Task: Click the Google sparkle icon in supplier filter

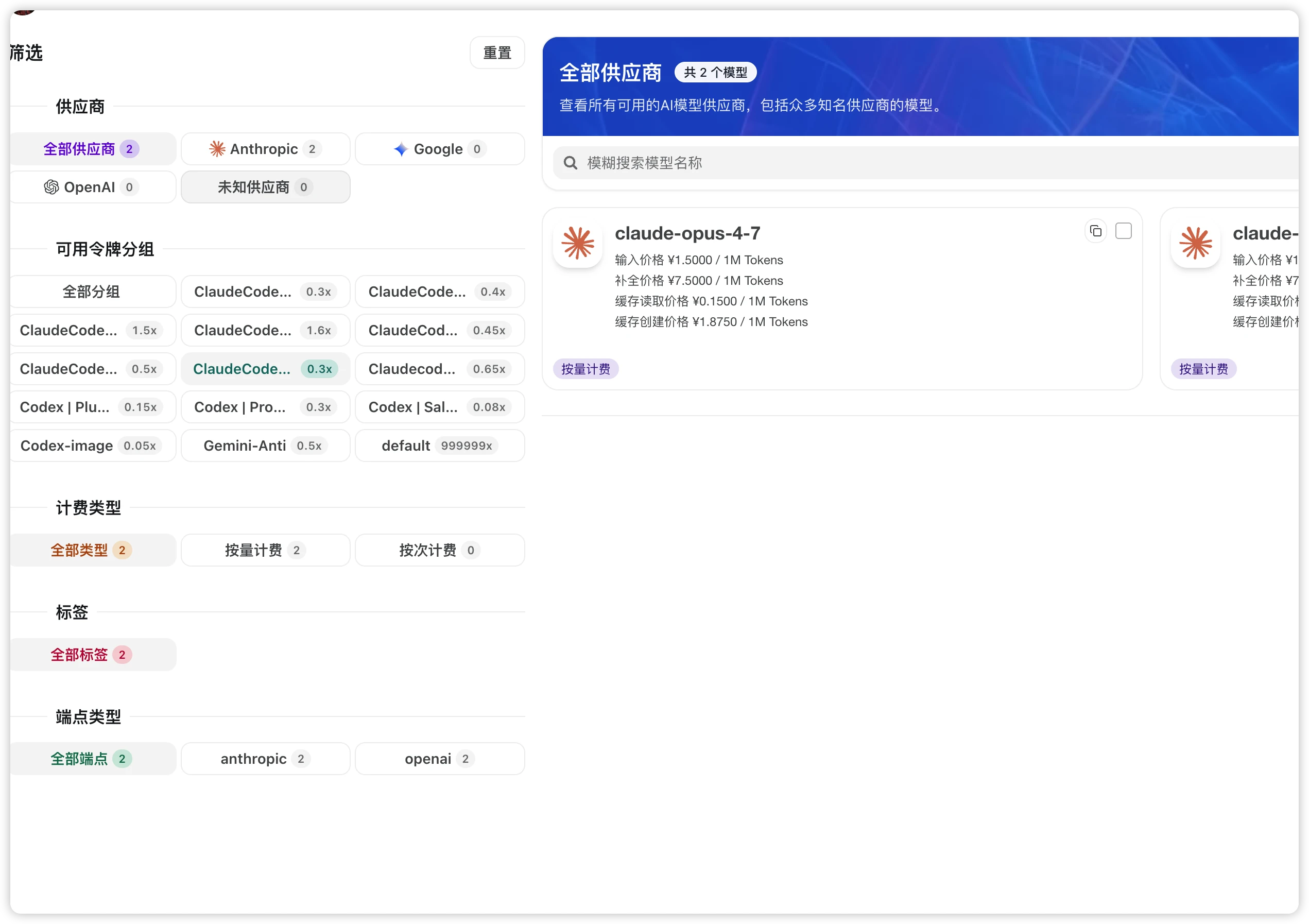Action: click(401, 149)
